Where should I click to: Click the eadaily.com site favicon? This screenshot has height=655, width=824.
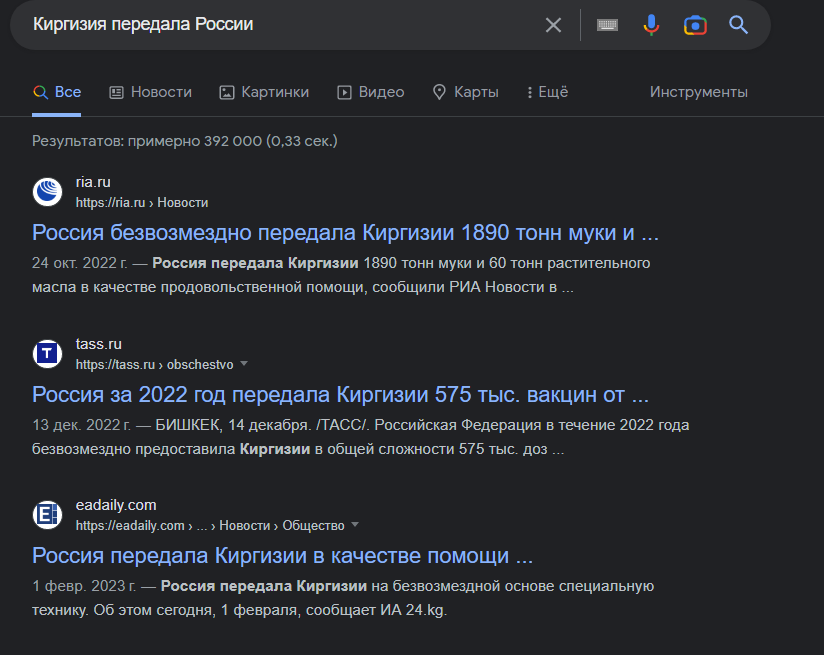point(47,515)
